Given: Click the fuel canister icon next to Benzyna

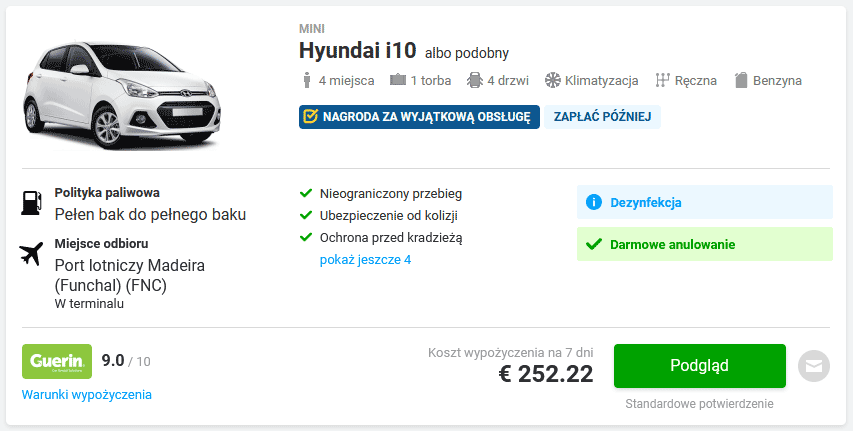Looking at the screenshot, I should point(740,81).
